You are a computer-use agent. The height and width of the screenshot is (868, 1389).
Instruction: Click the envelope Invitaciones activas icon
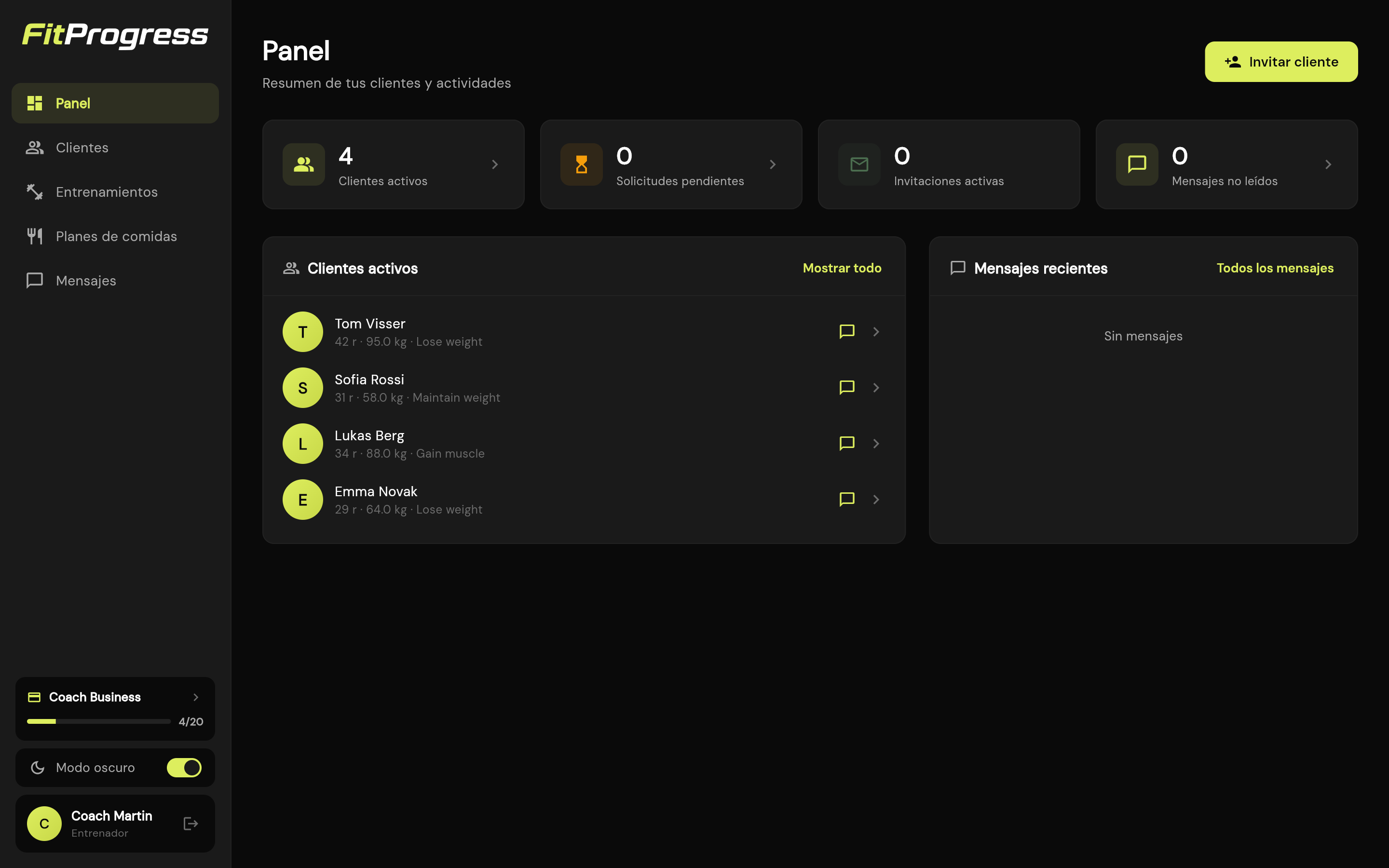pyautogui.click(x=859, y=164)
